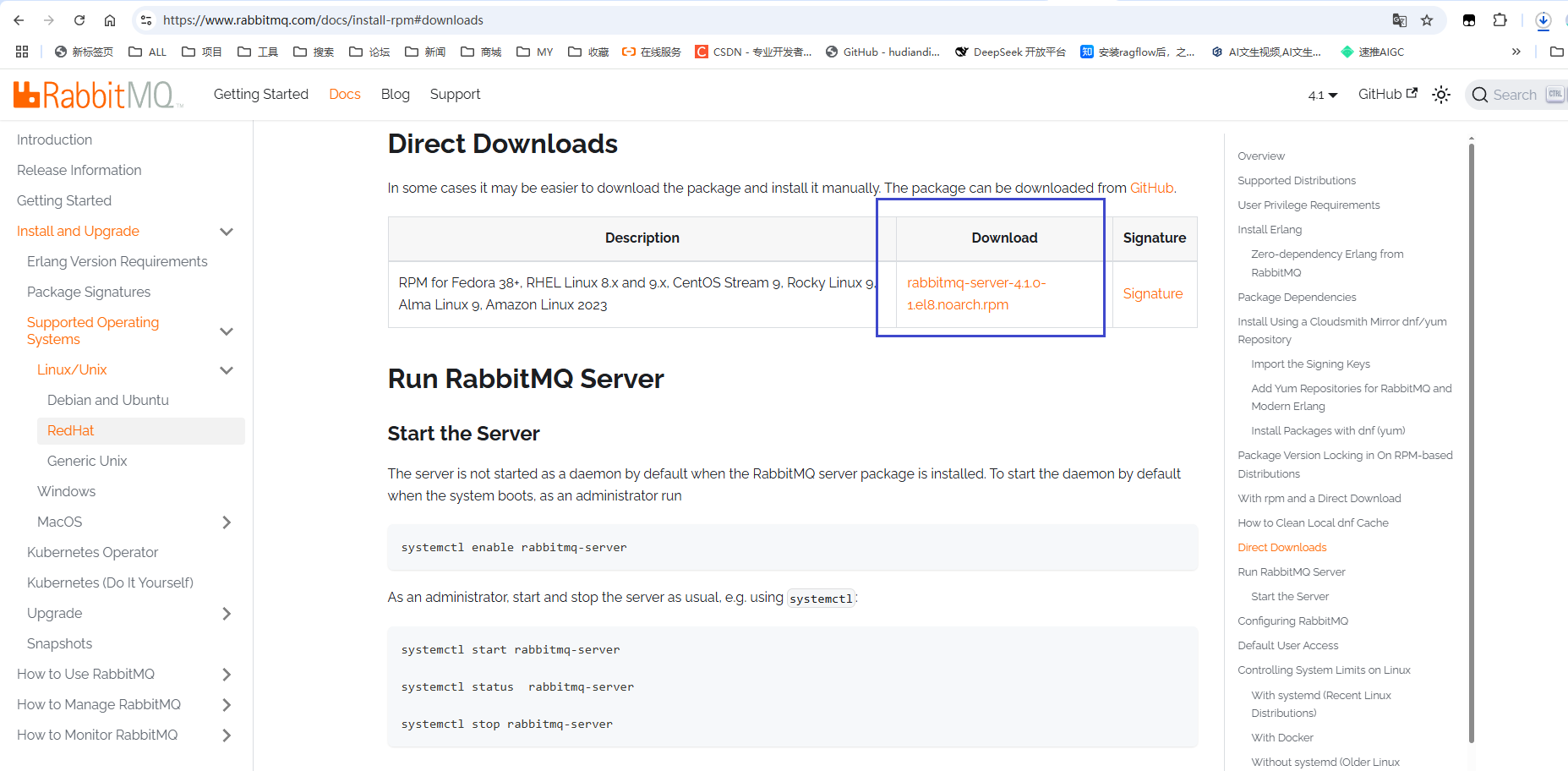This screenshot has height=771, width=1568.
Task: Expand the Upgrade sidebar section
Action: click(227, 614)
